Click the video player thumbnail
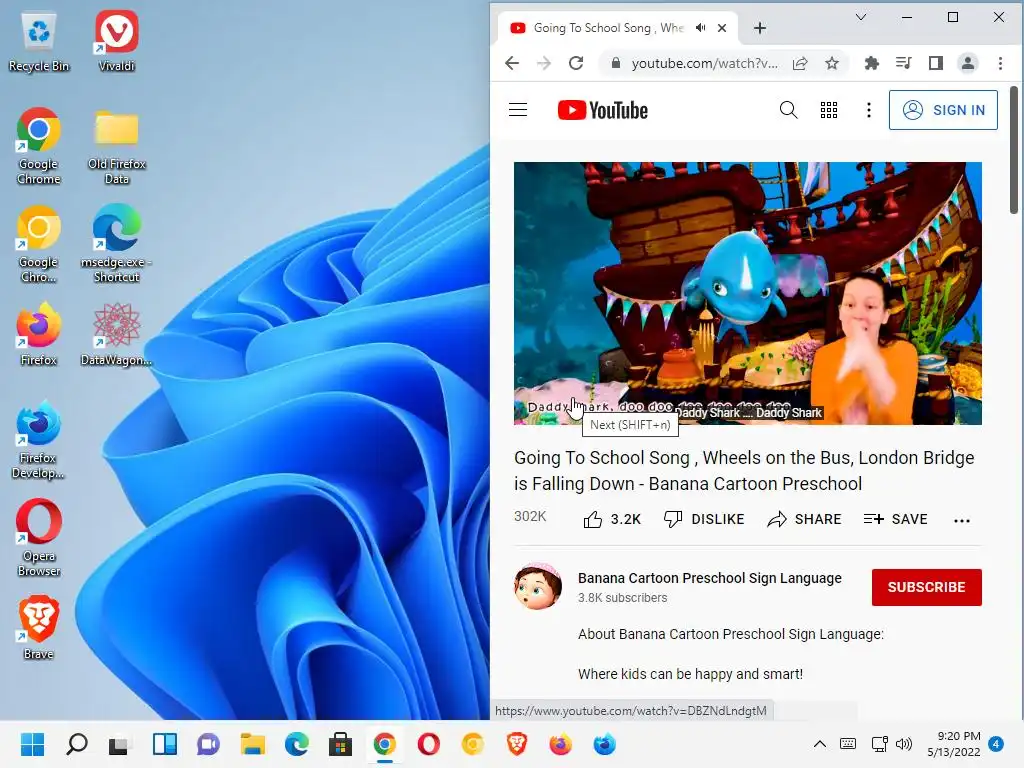 click(748, 293)
